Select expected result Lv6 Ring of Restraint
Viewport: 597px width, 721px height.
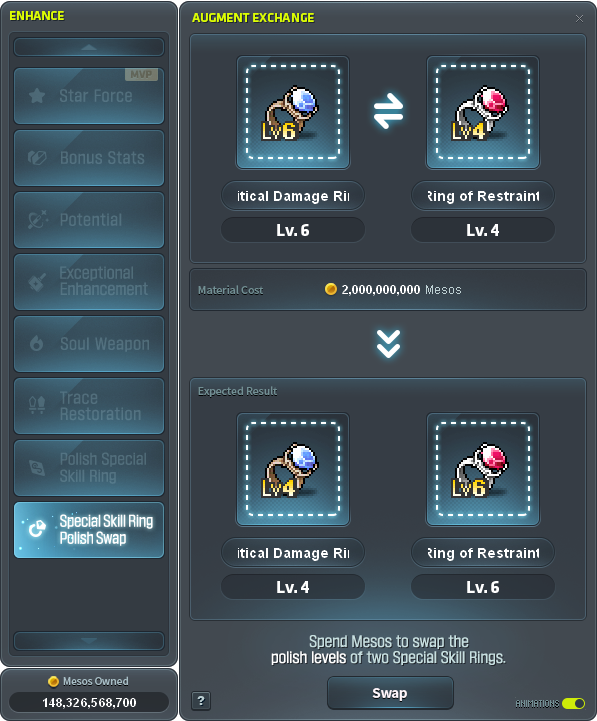click(x=482, y=469)
